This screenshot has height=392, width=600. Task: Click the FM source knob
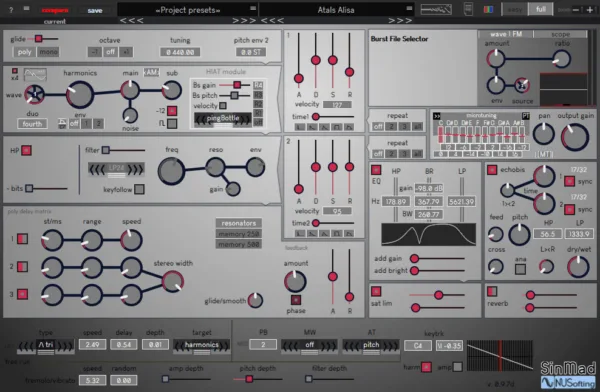click(x=522, y=85)
